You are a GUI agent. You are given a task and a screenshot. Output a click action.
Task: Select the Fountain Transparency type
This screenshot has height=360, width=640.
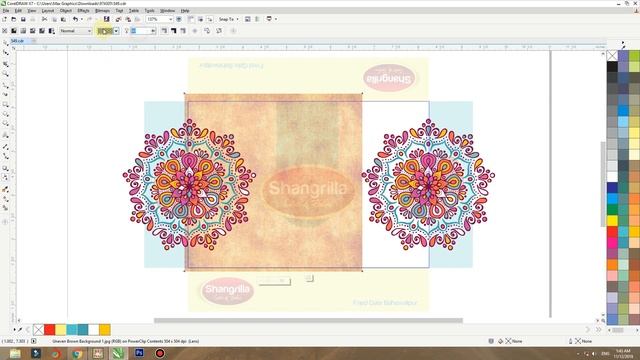(23, 31)
